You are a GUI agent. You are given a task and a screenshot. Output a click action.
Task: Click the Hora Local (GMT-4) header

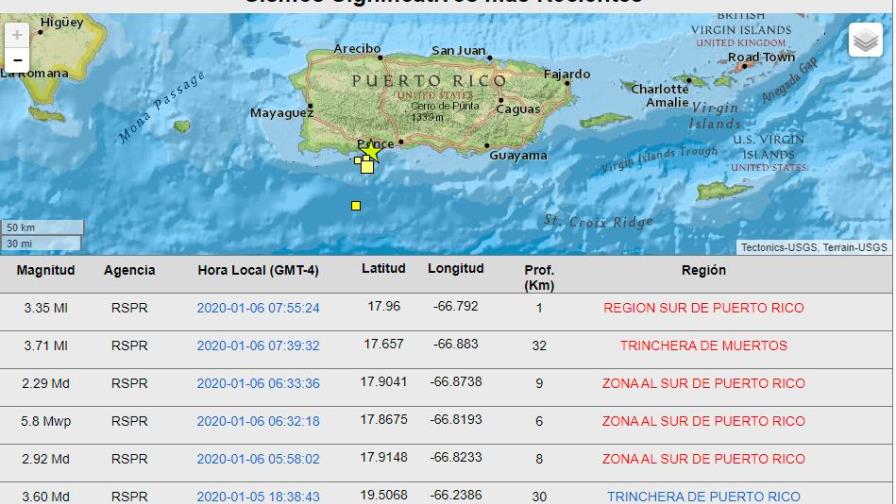coord(258,270)
